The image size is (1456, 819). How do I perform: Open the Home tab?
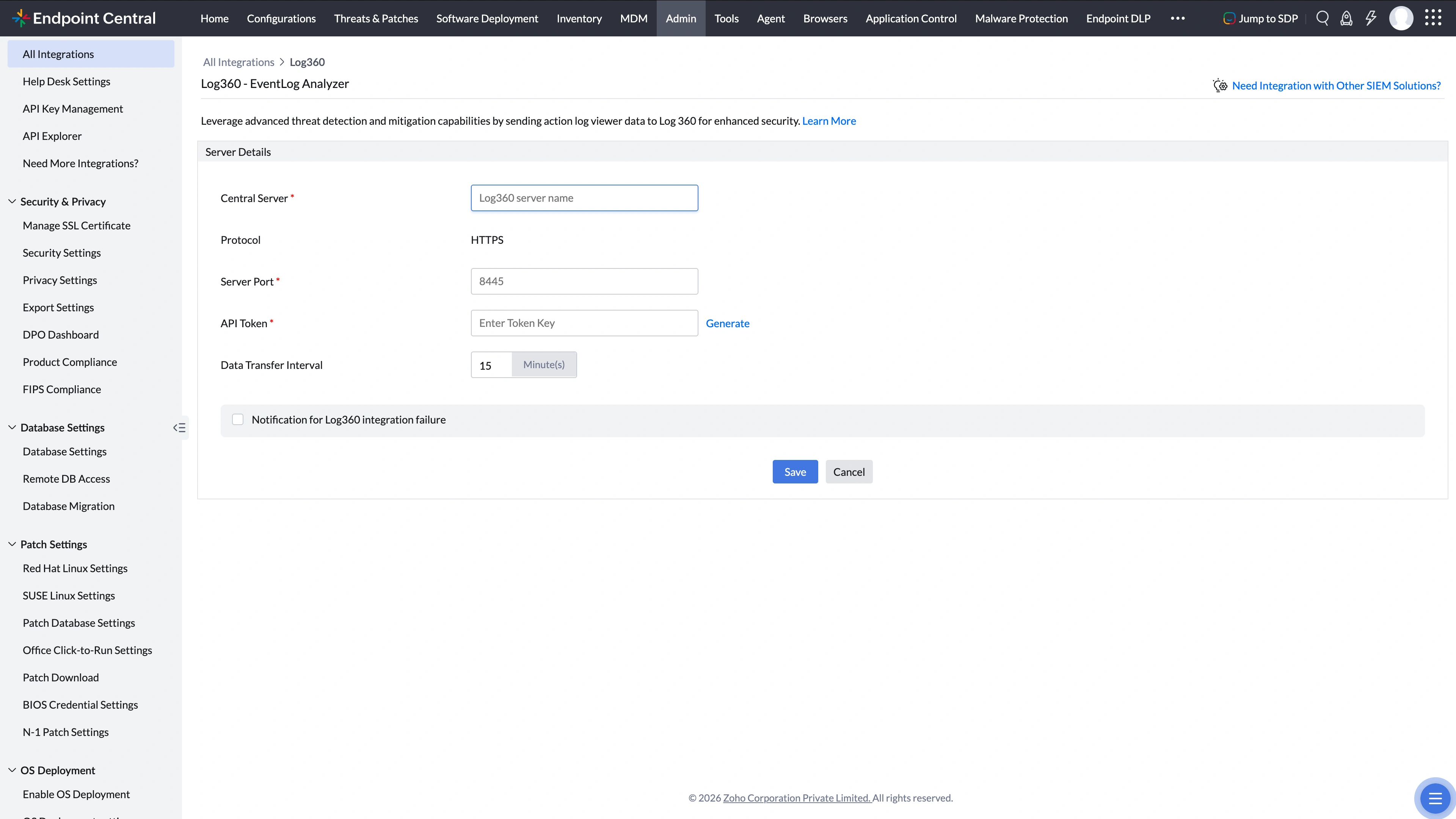pos(214,18)
